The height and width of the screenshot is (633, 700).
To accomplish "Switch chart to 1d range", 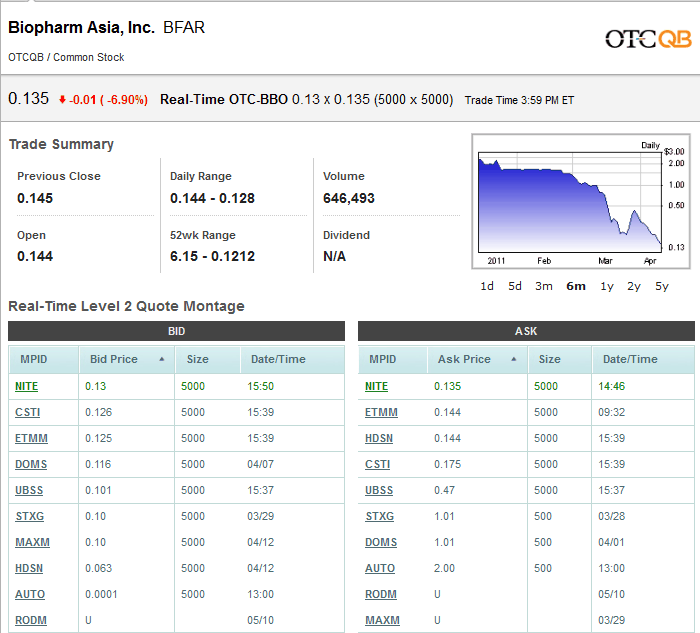I will click(x=487, y=286).
